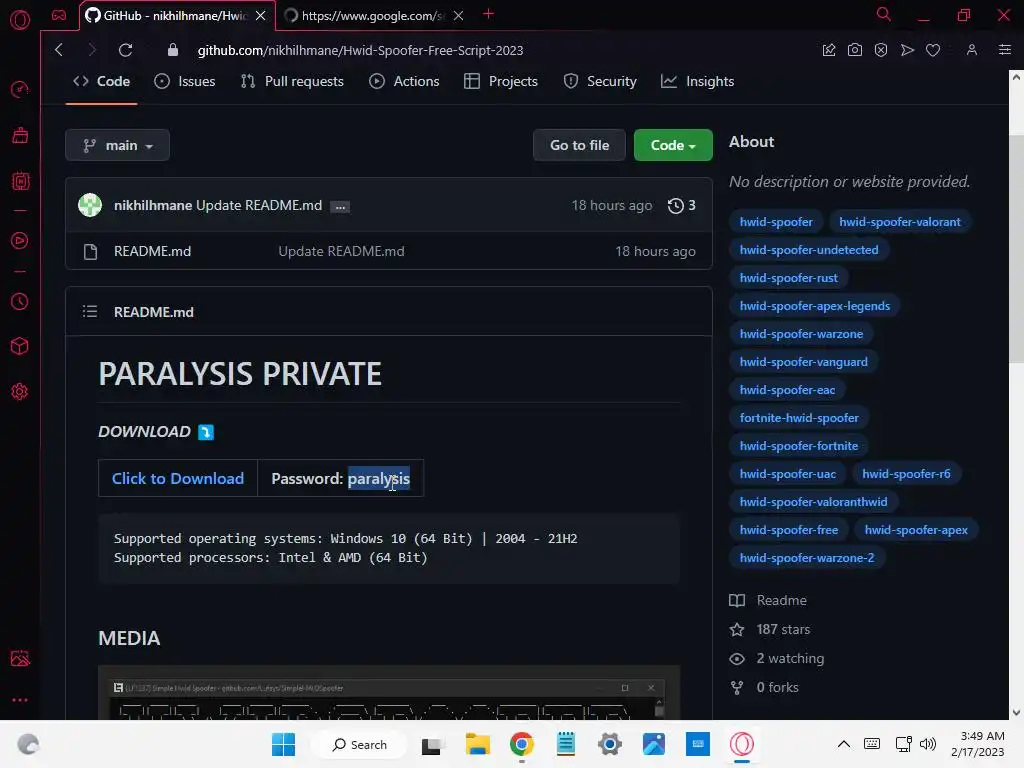View the 0 forks link

point(764,687)
